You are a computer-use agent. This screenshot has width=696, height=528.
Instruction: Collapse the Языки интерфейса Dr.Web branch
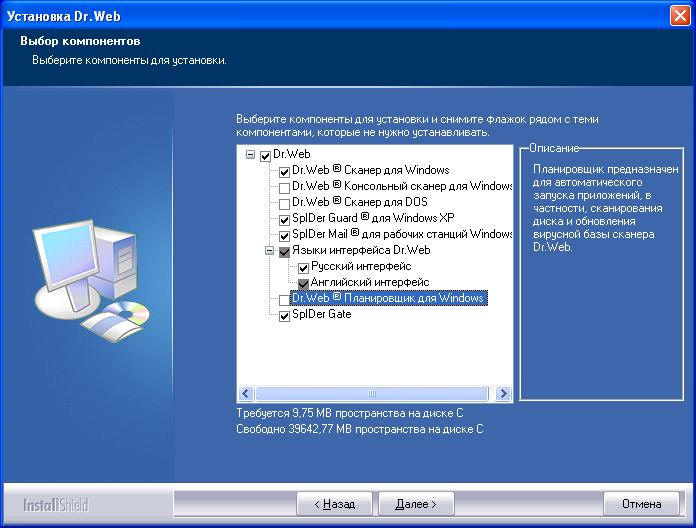tap(269, 251)
